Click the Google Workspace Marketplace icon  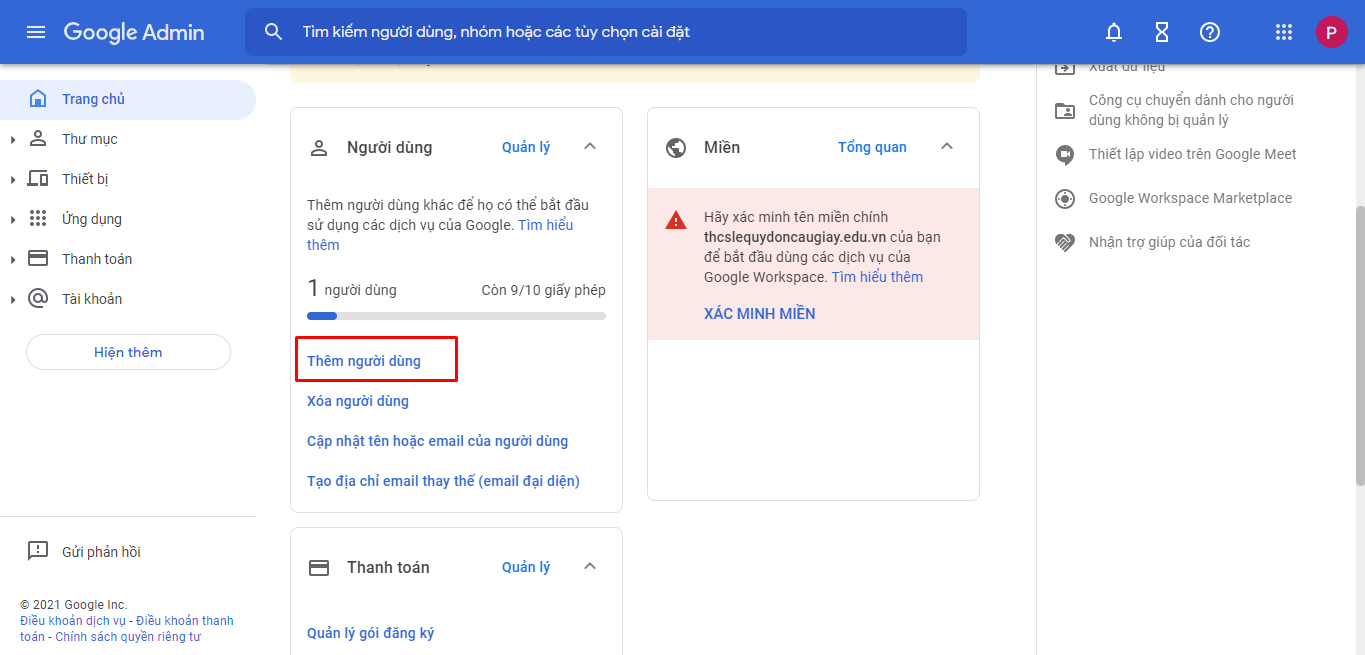(x=1065, y=199)
